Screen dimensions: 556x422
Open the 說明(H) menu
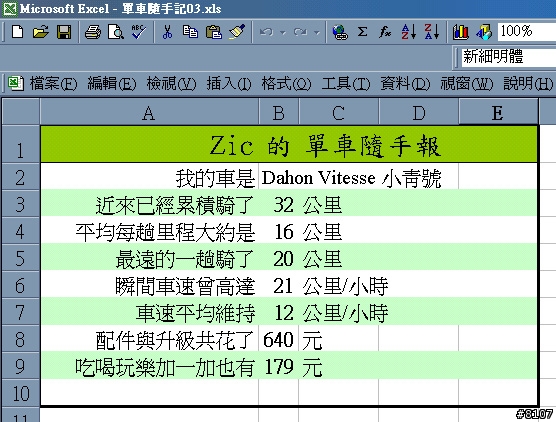click(528, 84)
